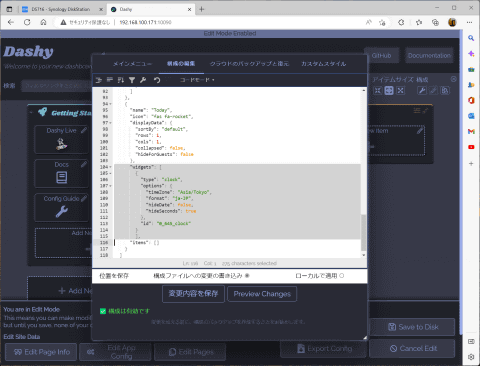The image size is (480, 366).
Task: Collapse widgets array at line 104
Action: (111, 167)
